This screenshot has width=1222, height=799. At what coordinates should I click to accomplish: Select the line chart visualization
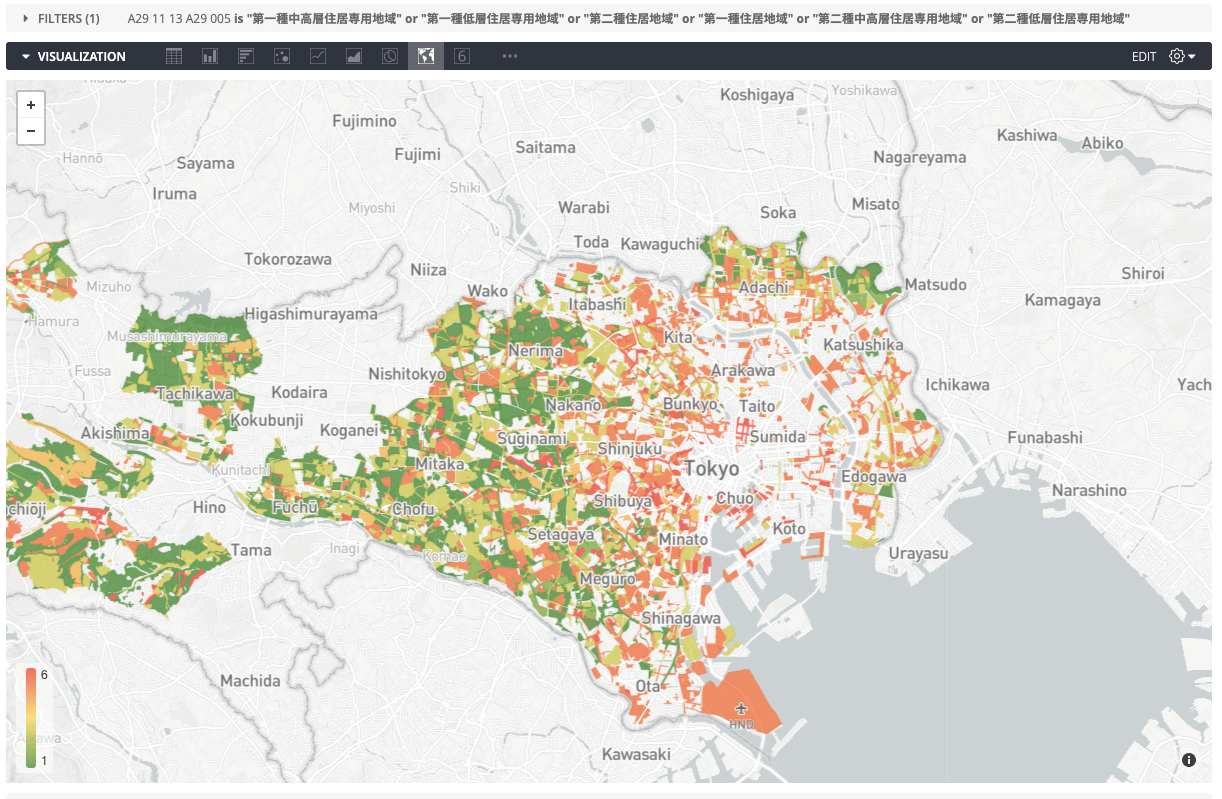coord(317,56)
